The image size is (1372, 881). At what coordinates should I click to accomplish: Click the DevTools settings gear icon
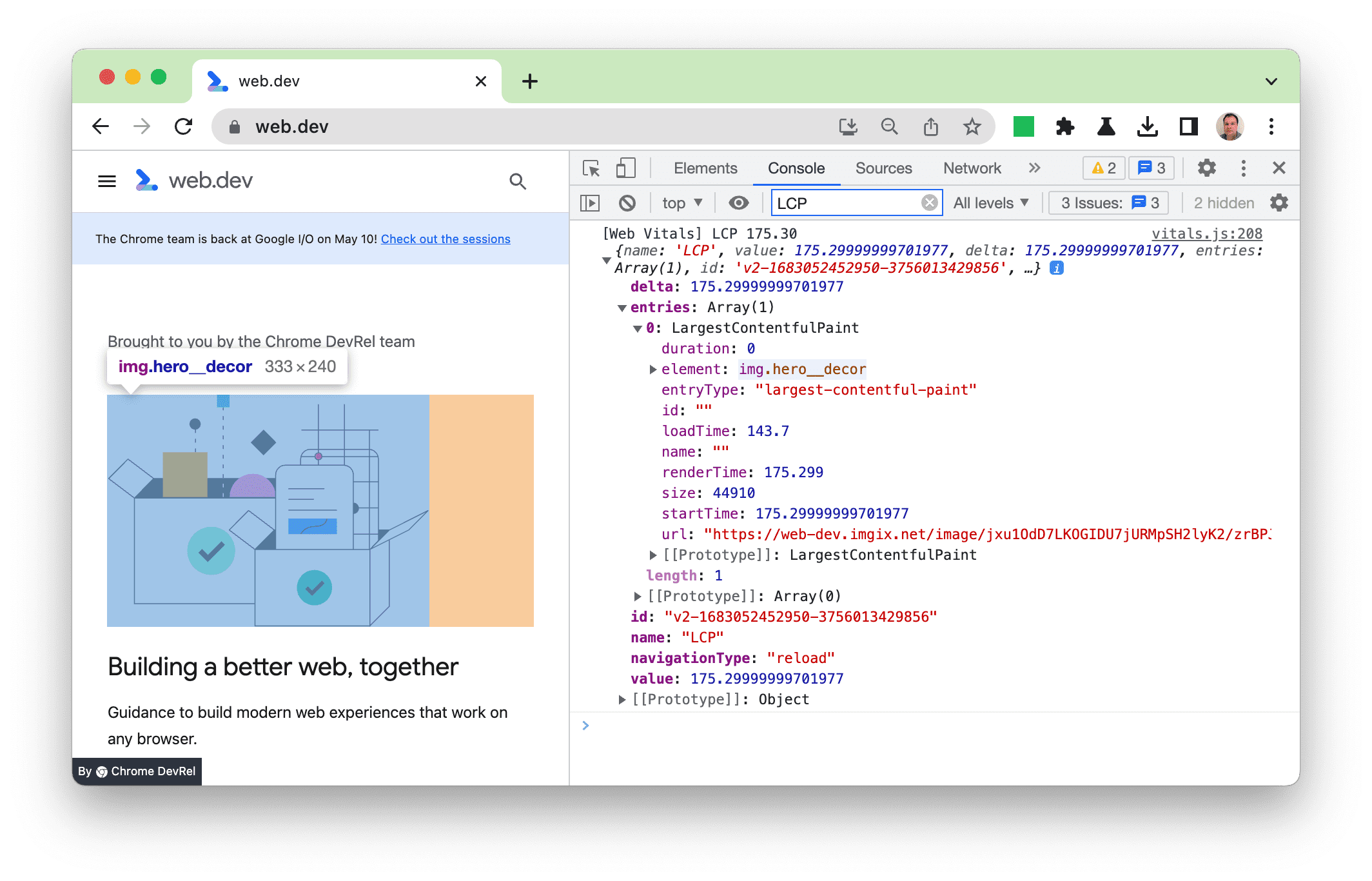(x=1206, y=167)
